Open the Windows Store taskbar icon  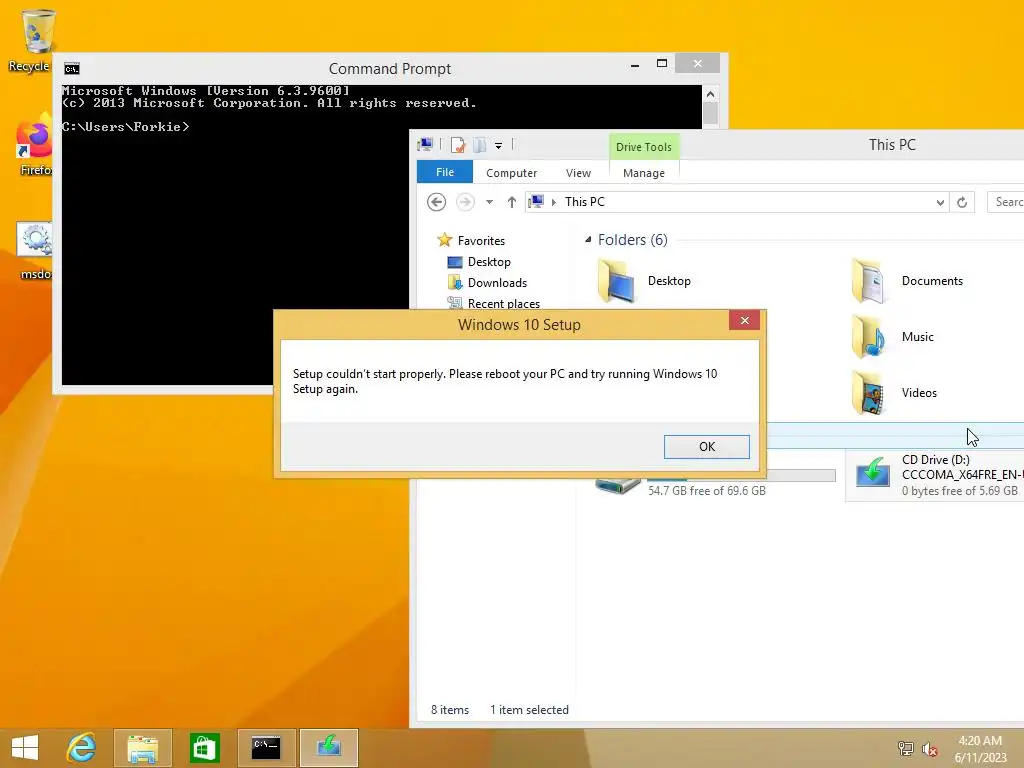204,748
